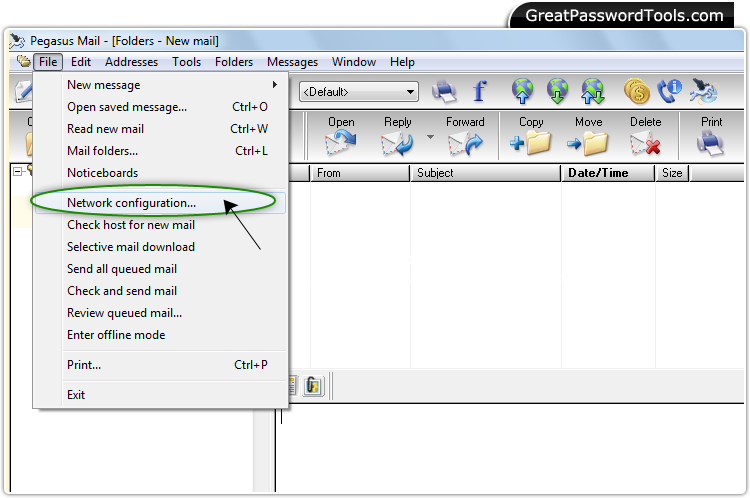Open the Edit menu

click(x=81, y=62)
